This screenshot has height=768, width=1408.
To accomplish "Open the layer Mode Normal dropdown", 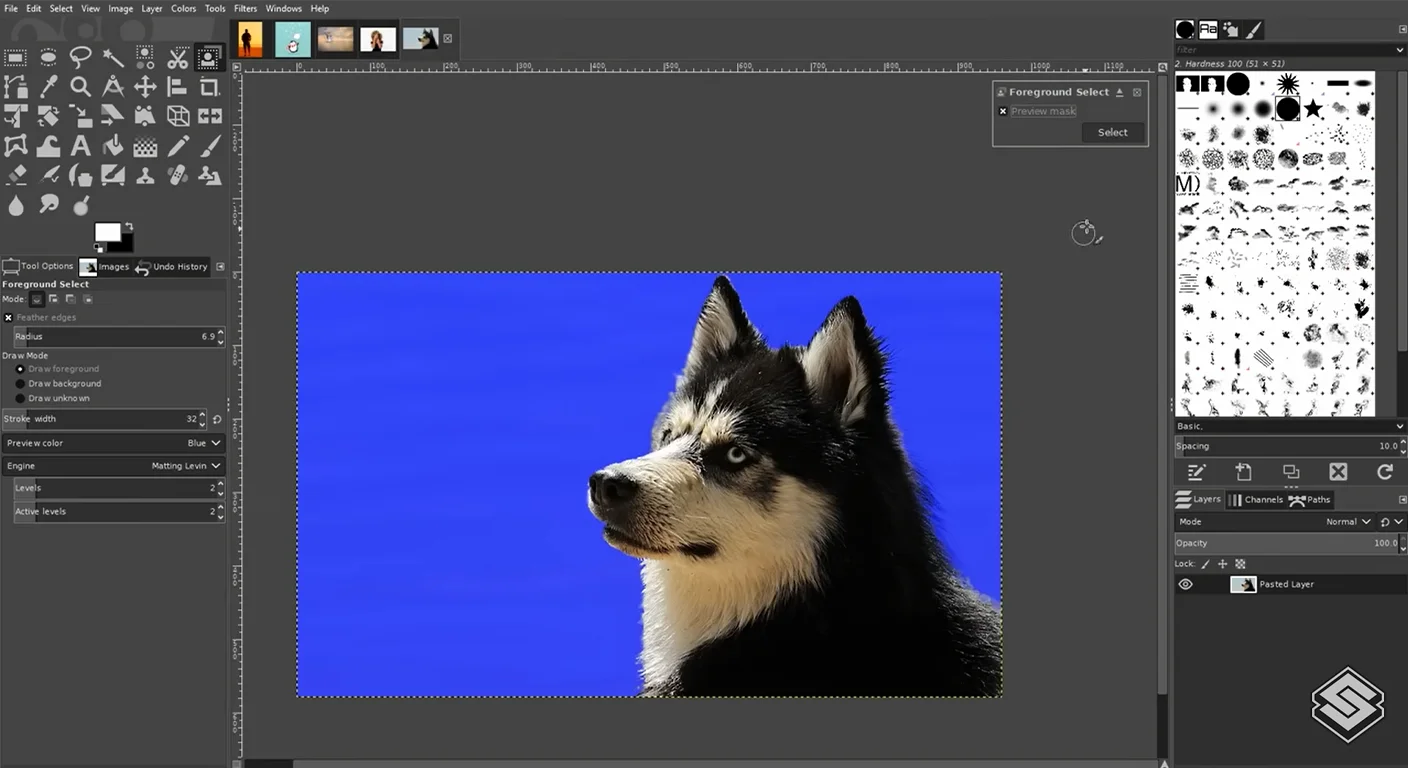I will tap(1276, 522).
